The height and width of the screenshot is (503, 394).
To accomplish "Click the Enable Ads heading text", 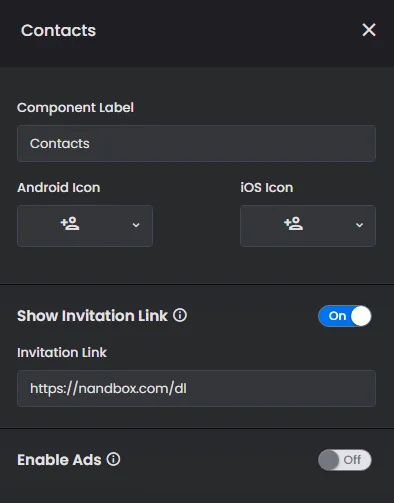I will (59, 460).
